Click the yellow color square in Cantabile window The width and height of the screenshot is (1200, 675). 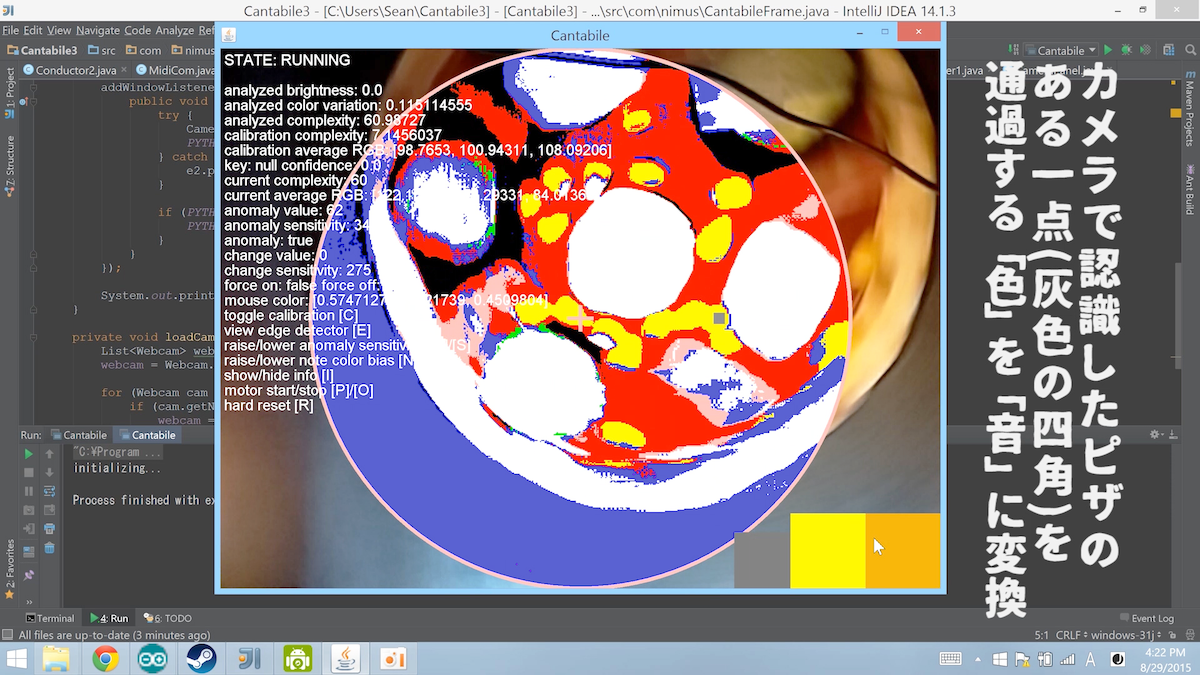tap(827, 551)
